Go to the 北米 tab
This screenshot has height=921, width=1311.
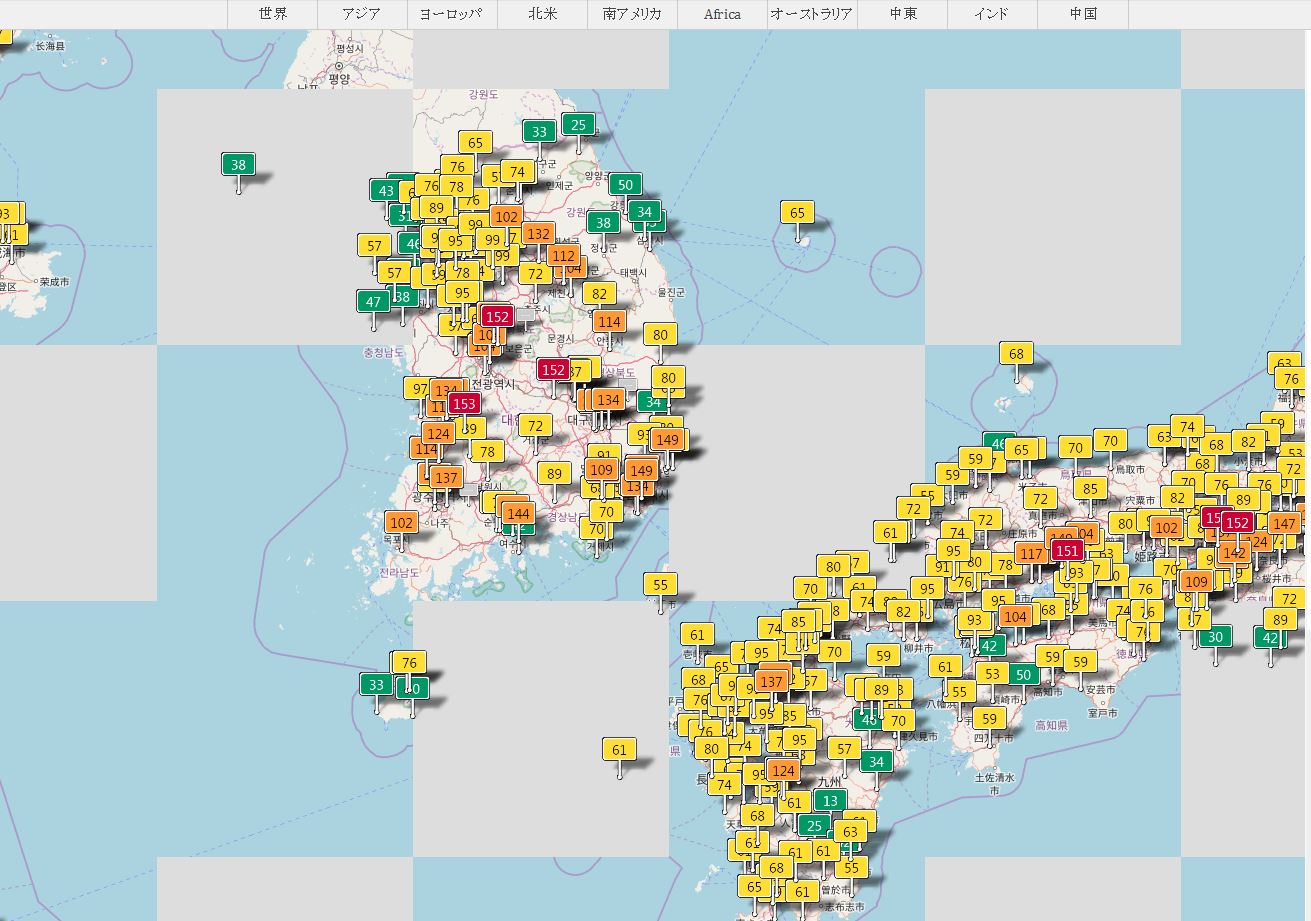(542, 14)
